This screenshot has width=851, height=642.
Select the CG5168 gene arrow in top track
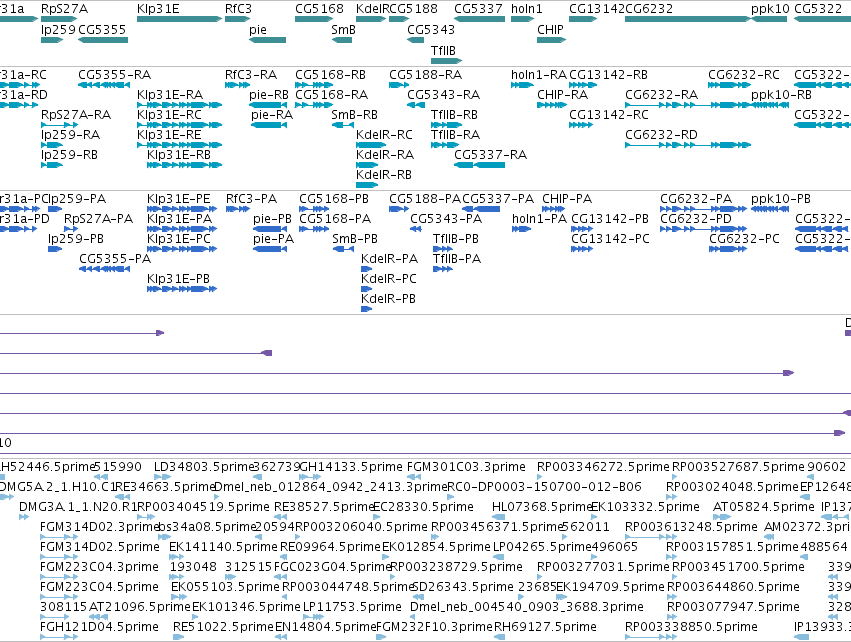[x=314, y=19]
